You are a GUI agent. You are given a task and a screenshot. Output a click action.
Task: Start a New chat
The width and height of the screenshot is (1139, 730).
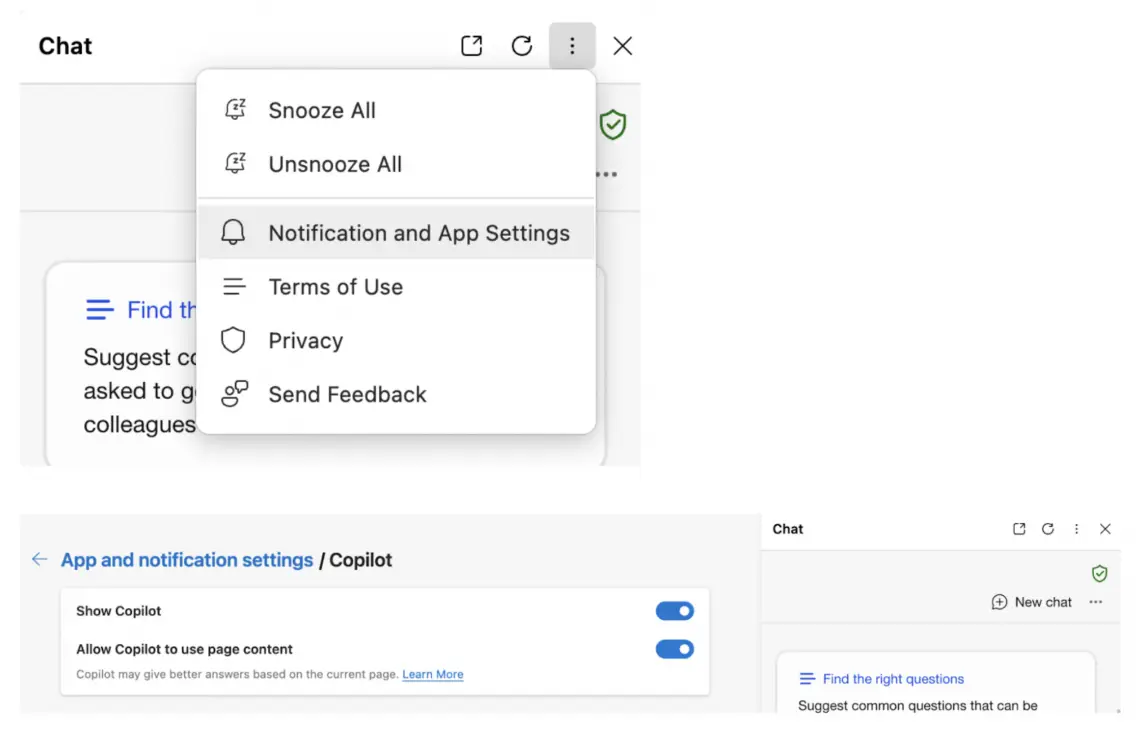[x=1031, y=602]
